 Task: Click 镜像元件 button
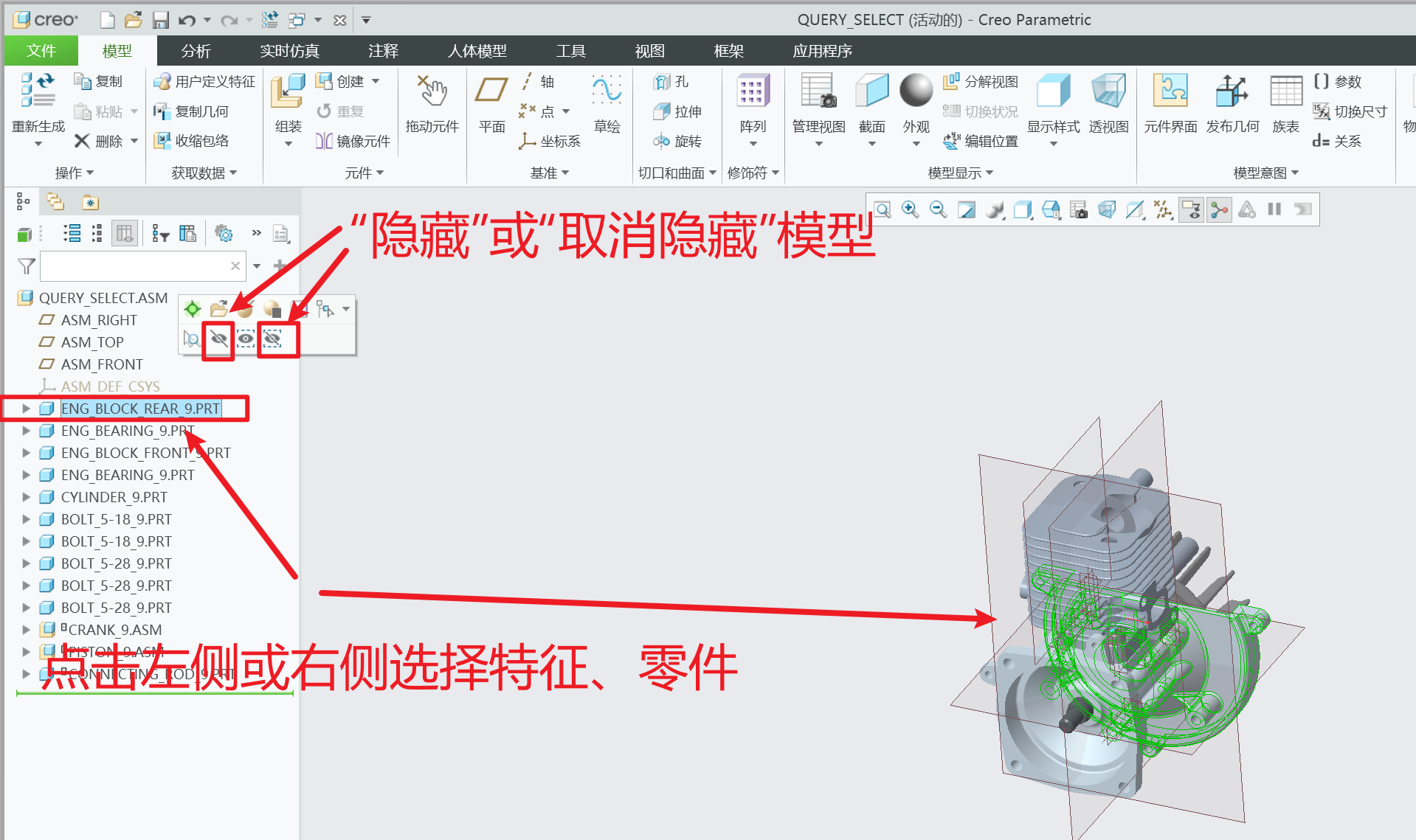click(x=353, y=140)
